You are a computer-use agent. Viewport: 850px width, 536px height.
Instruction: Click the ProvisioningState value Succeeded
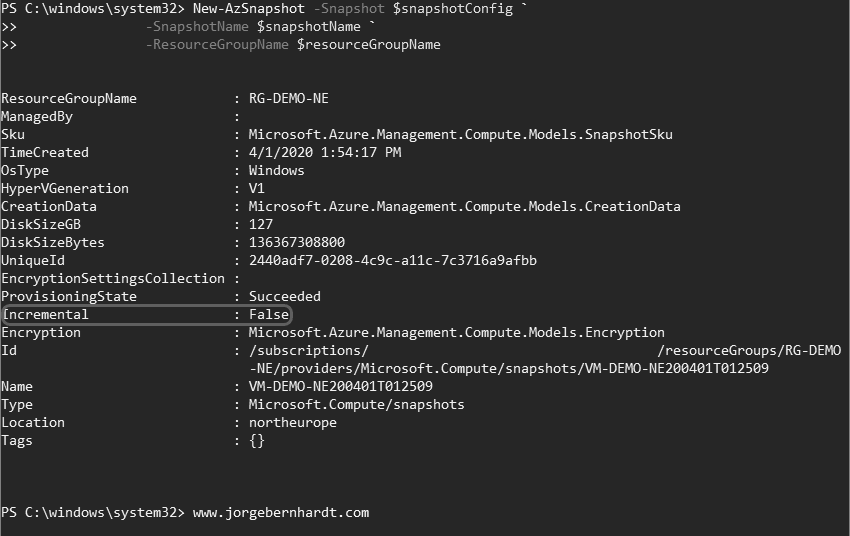point(284,296)
